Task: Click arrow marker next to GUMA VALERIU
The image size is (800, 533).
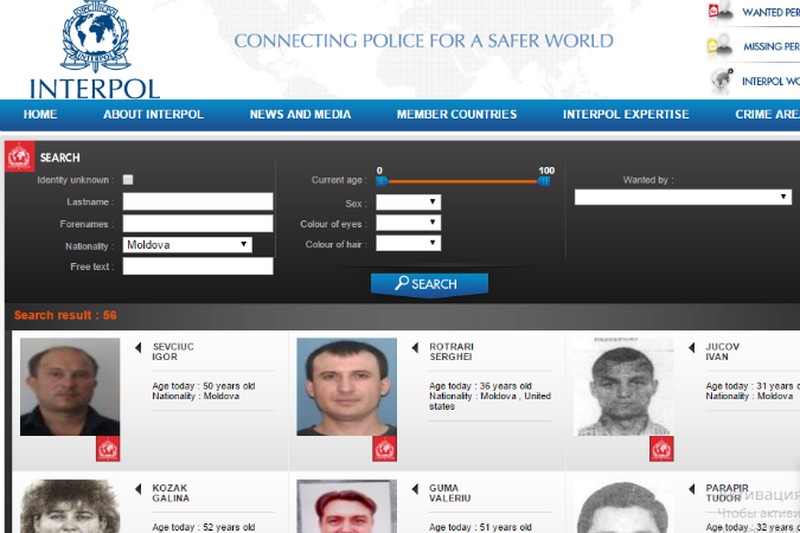Action: point(414,489)
